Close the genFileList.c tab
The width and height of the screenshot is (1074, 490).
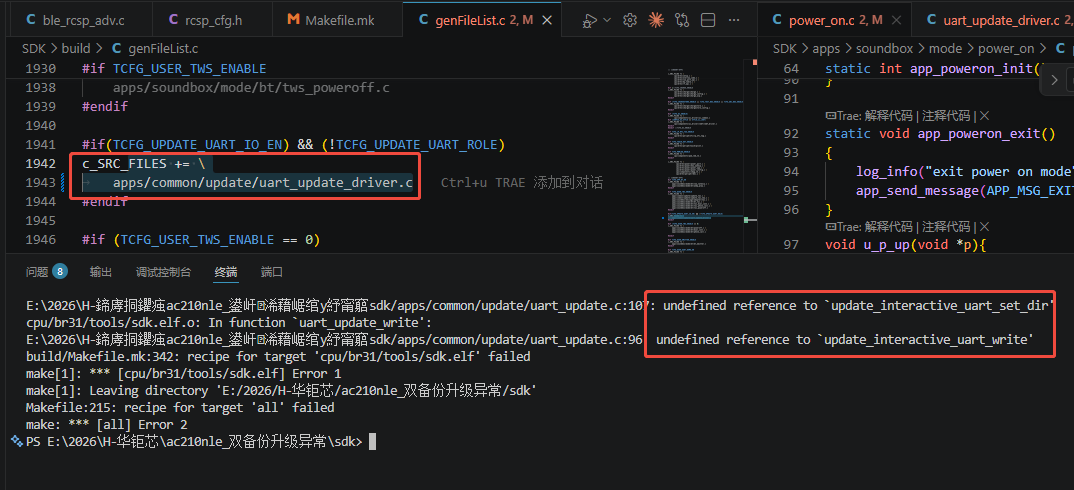547,21
